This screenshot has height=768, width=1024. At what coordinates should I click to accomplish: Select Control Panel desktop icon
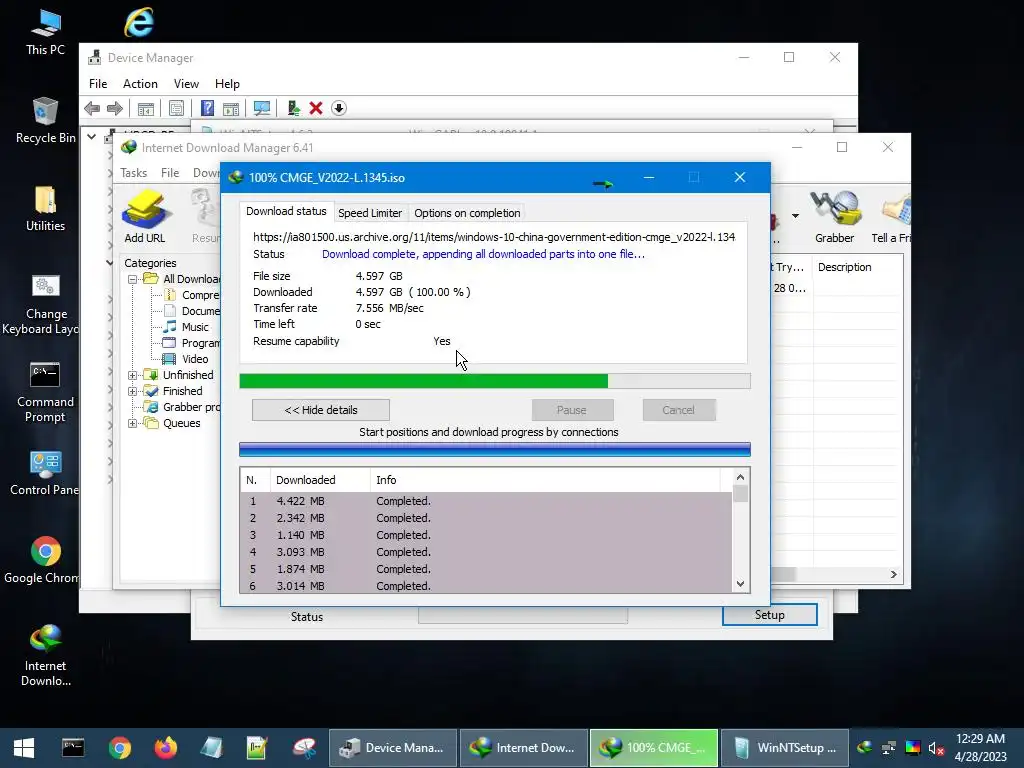coord(45,473)
